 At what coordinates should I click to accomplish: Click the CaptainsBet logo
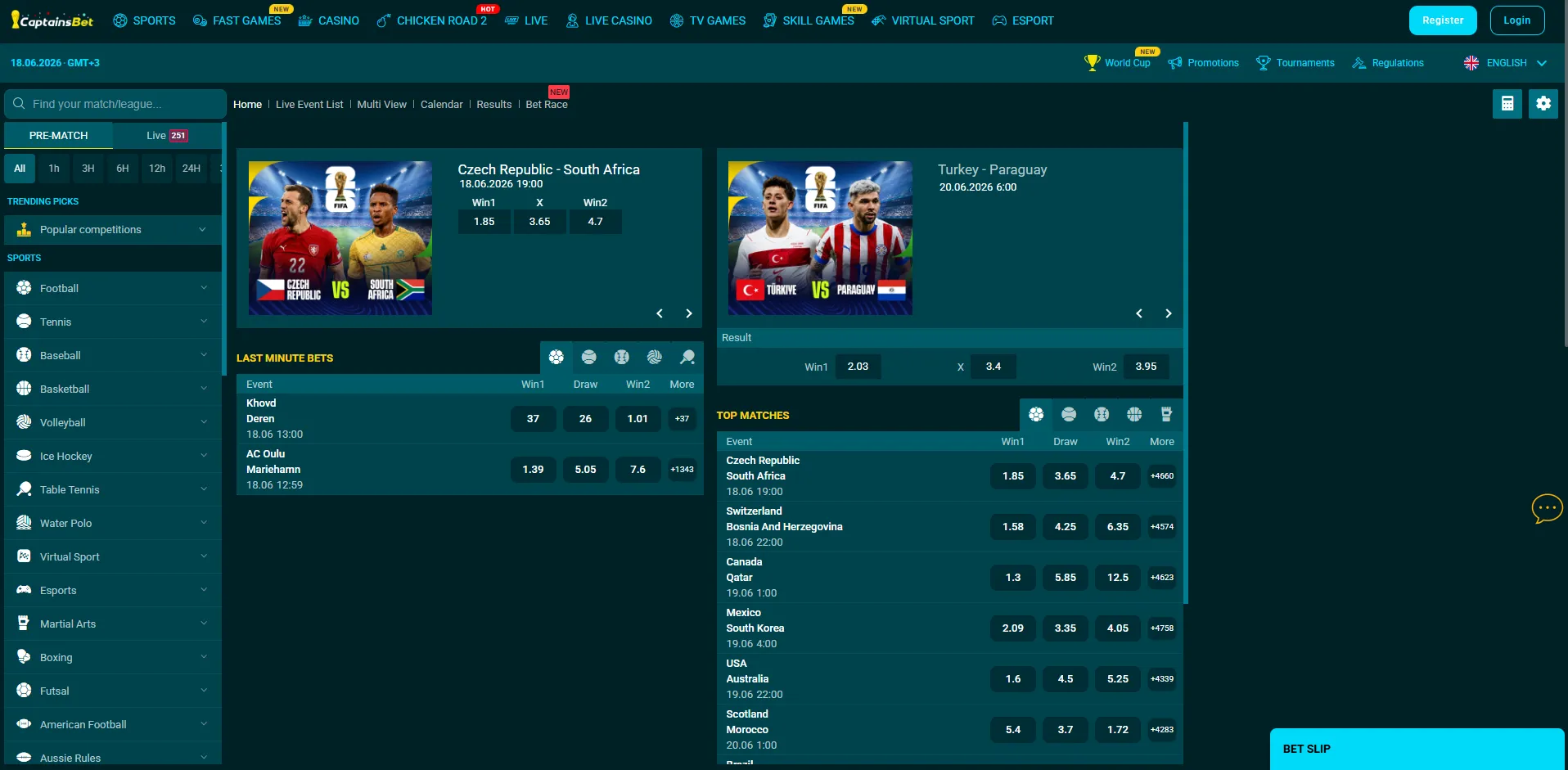[x=52, y=20]
